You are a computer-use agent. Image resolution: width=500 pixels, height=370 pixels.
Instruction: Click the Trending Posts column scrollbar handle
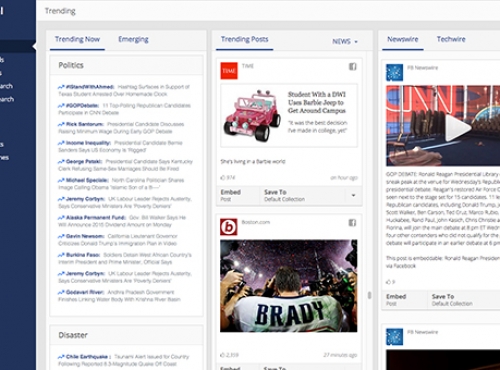pos(369,295)
